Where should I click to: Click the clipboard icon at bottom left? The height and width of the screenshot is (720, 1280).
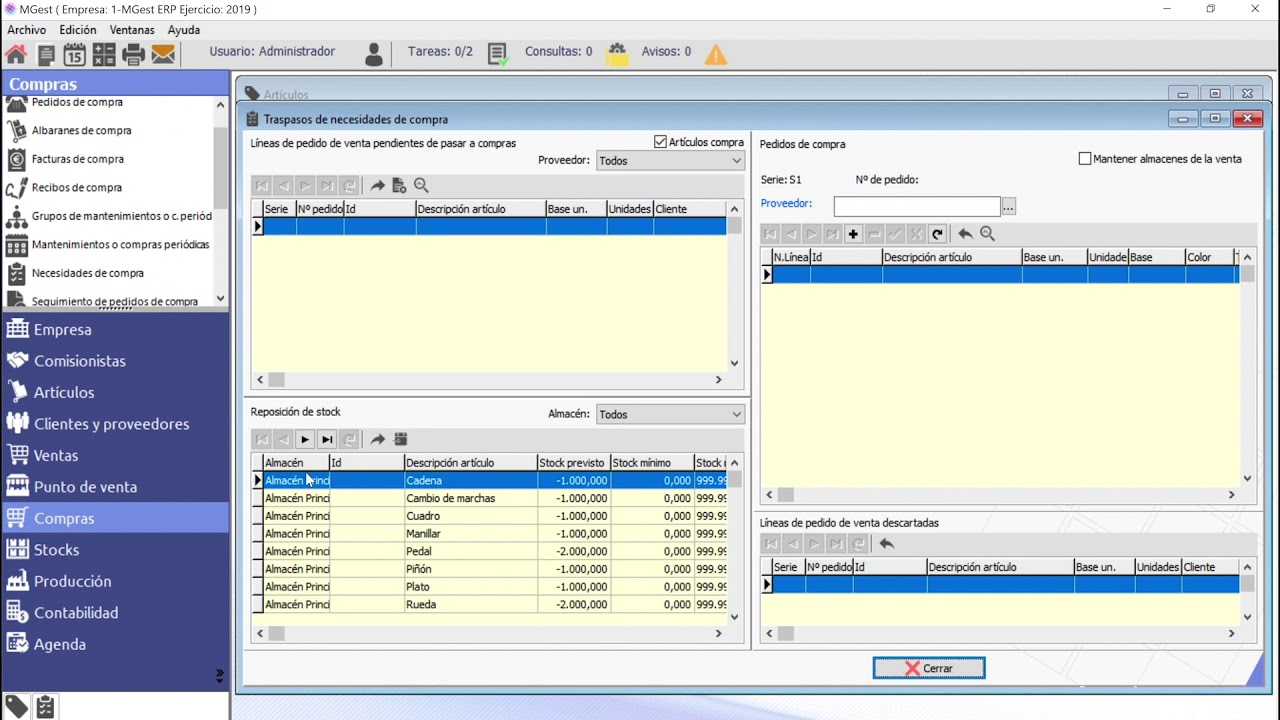pos(45,707)
